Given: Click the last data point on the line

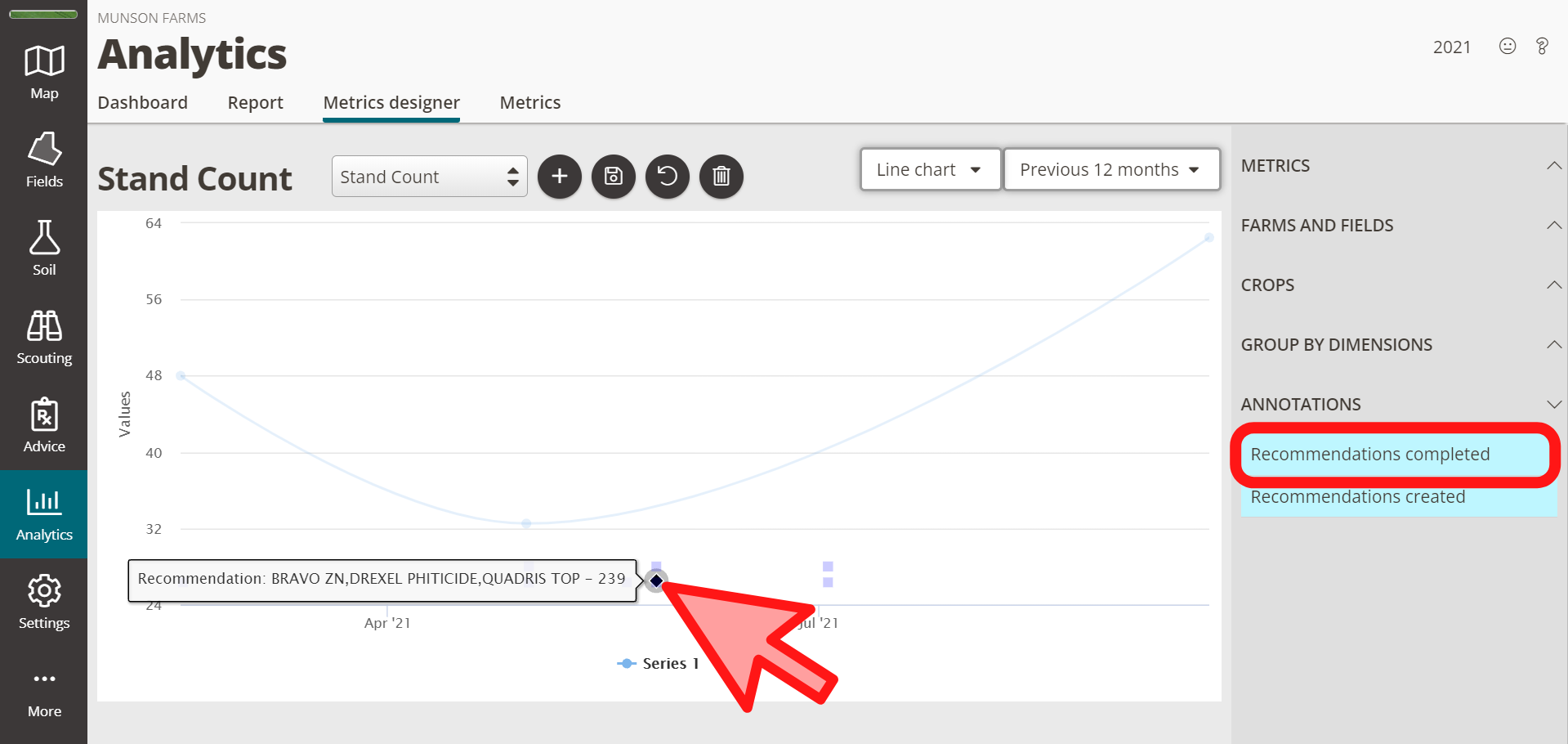Looking at the screenshot, I should point(1208,237).
